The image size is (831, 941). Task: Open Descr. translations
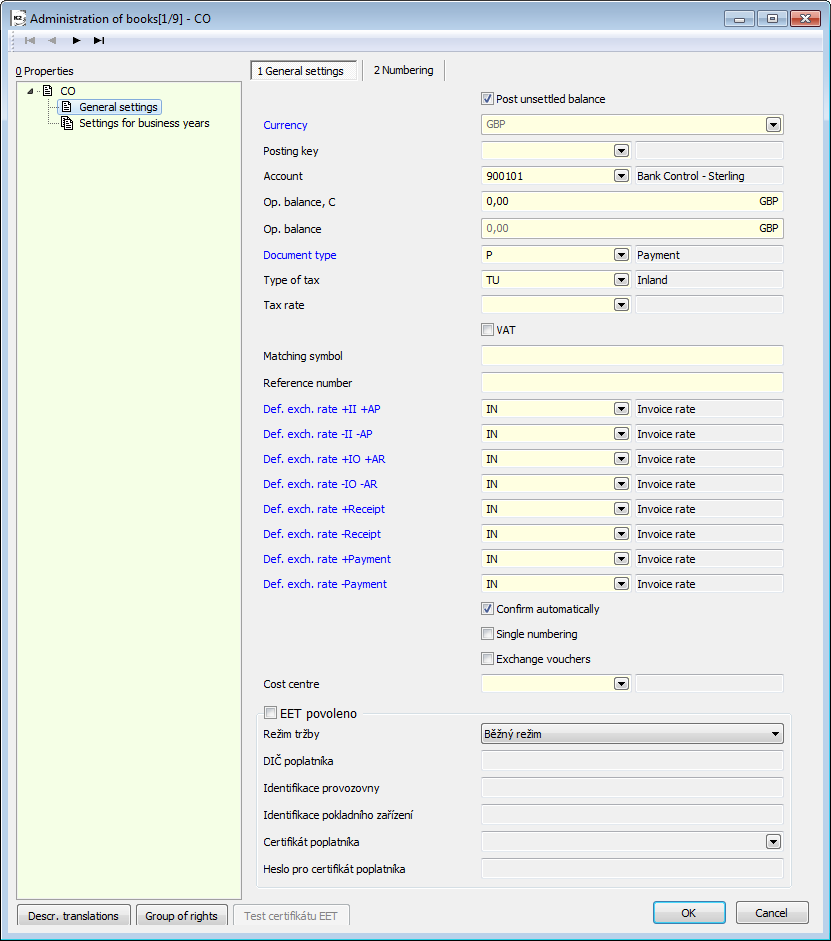(x=73, y=916)
